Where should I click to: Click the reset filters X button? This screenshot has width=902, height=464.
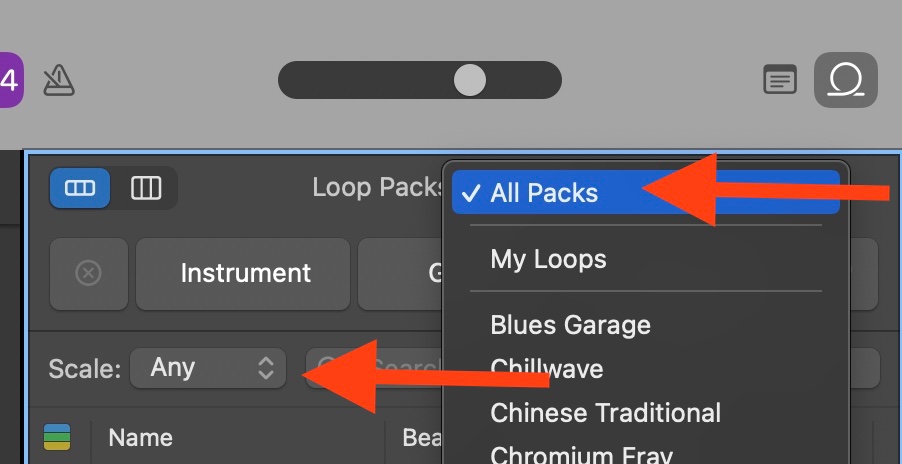click(x=89, y=273)
